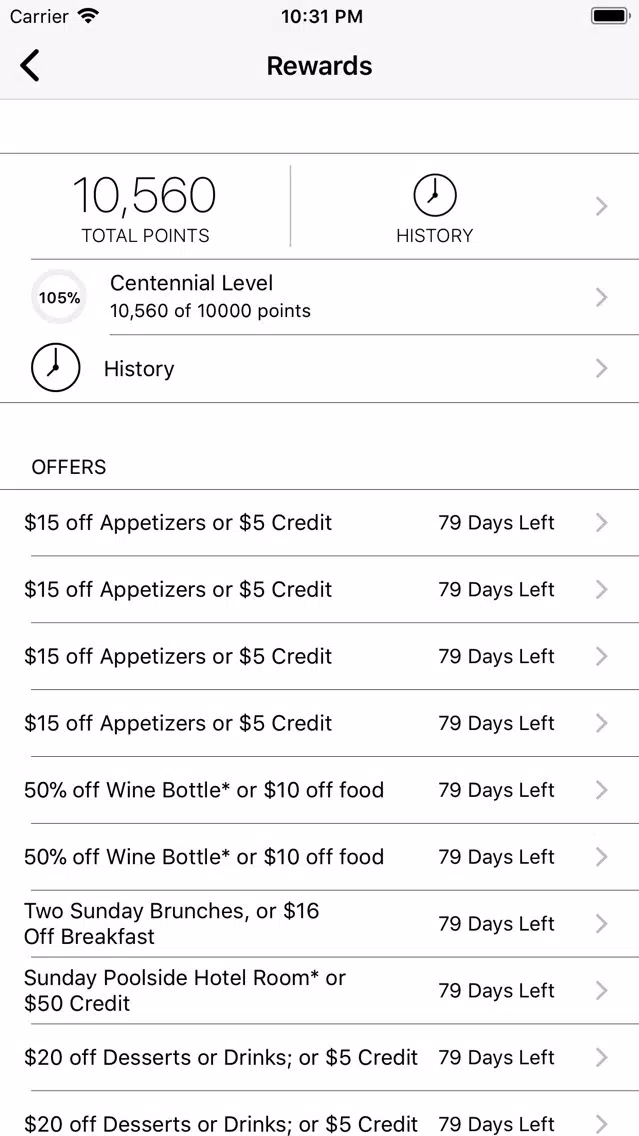Open Sunday Poolside Hotel Room offer
639x1136 pixels.
point(185,991)
